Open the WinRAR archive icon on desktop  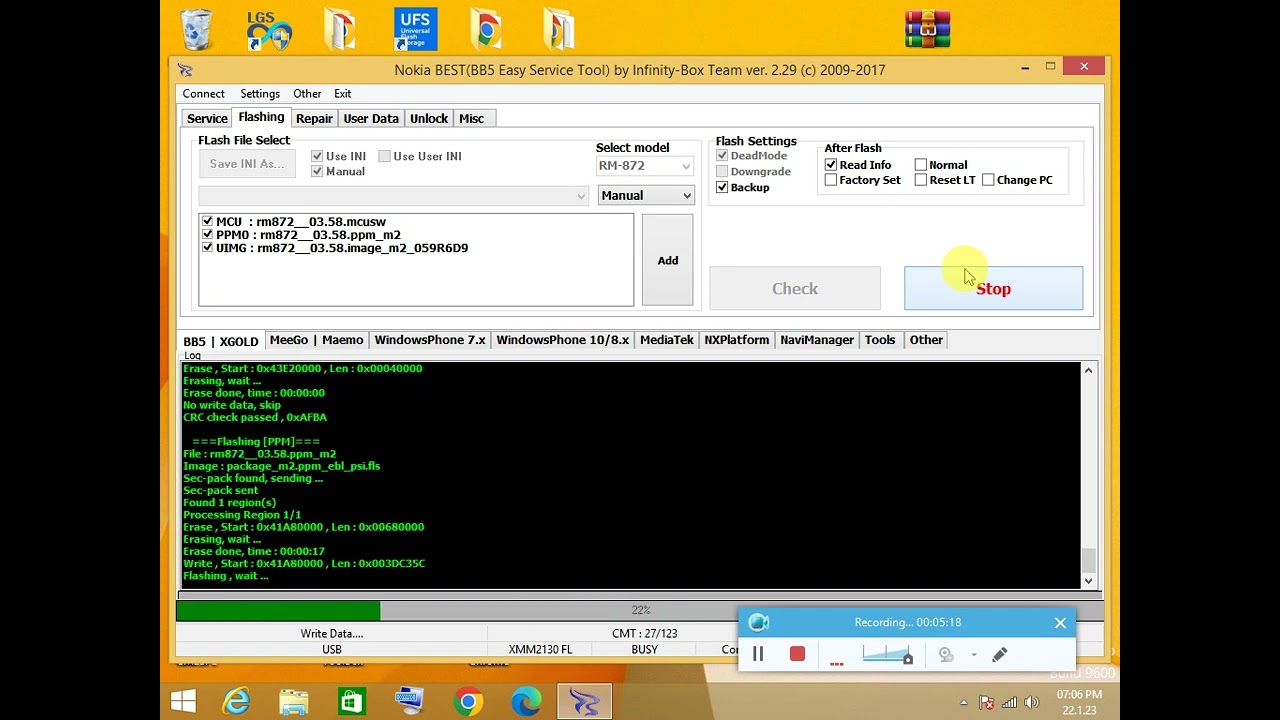927,29
